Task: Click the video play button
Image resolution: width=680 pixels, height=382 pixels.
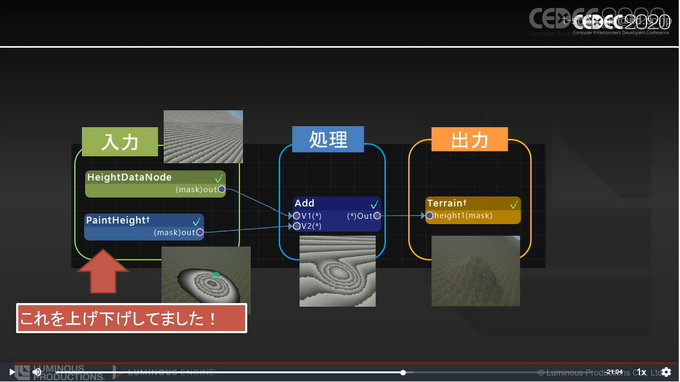Action: click(x=12, y=372)
